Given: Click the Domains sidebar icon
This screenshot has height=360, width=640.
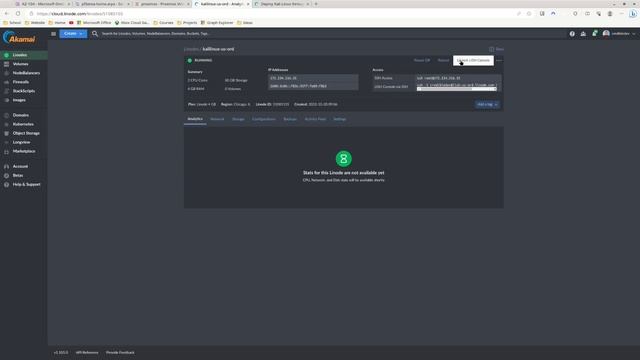Looking at the screenshot, I should (6, 116).
